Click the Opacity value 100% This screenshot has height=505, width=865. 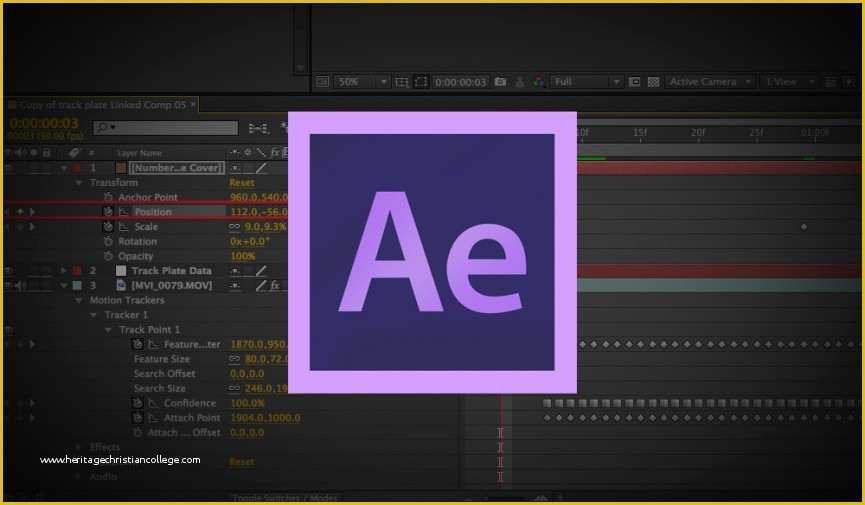click(243, 256)
